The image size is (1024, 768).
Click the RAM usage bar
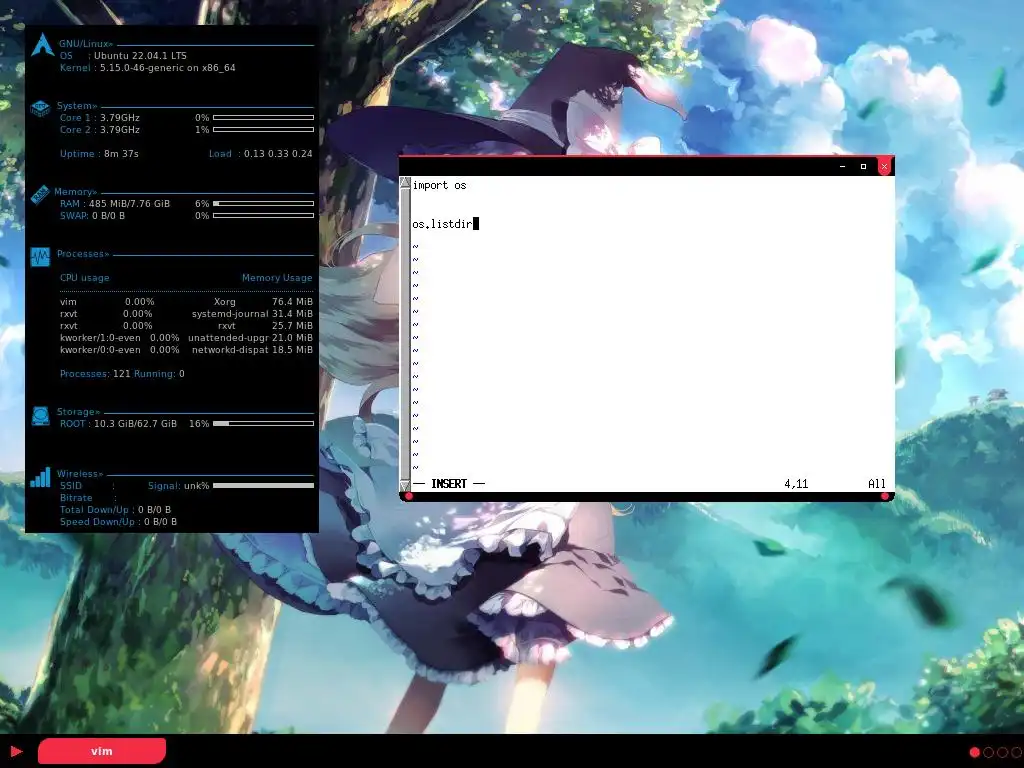click(x=263, y=203)
